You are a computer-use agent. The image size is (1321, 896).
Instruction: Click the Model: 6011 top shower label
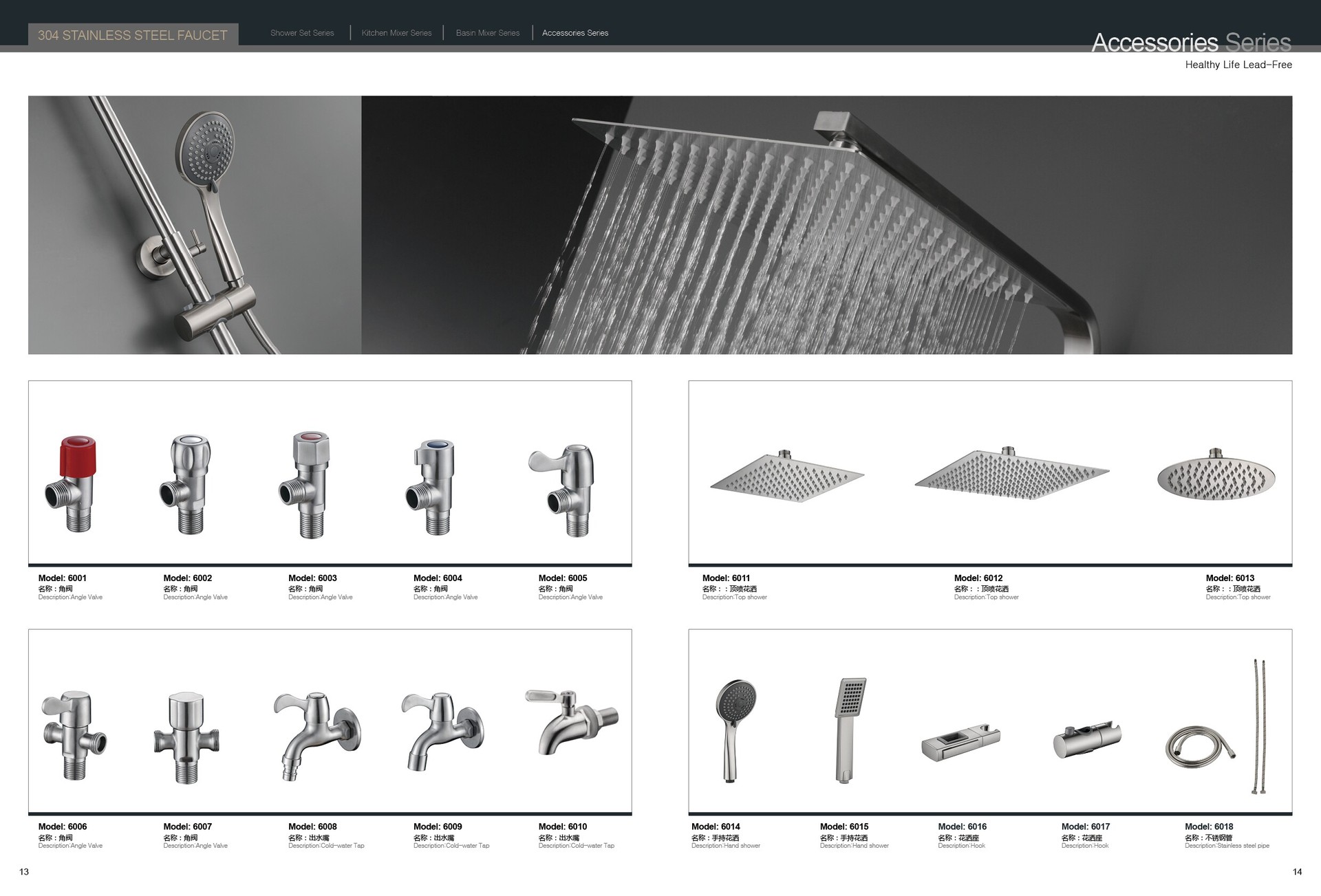pyautogui.click(x=726, y=578)
